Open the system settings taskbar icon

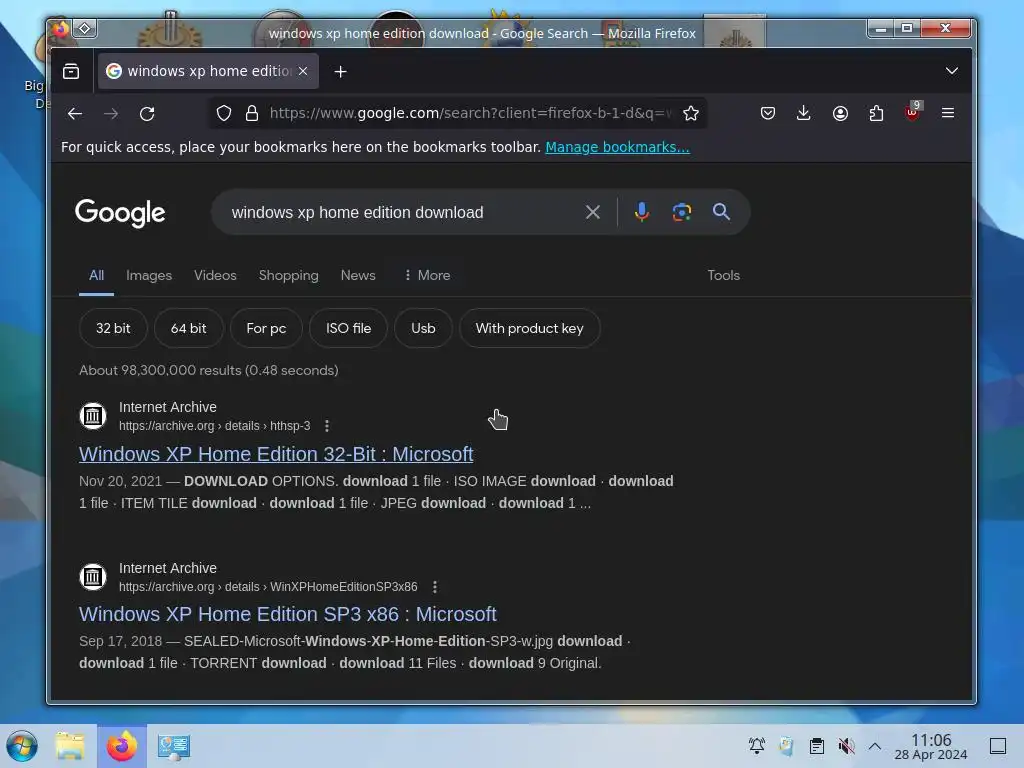point(174,746)
